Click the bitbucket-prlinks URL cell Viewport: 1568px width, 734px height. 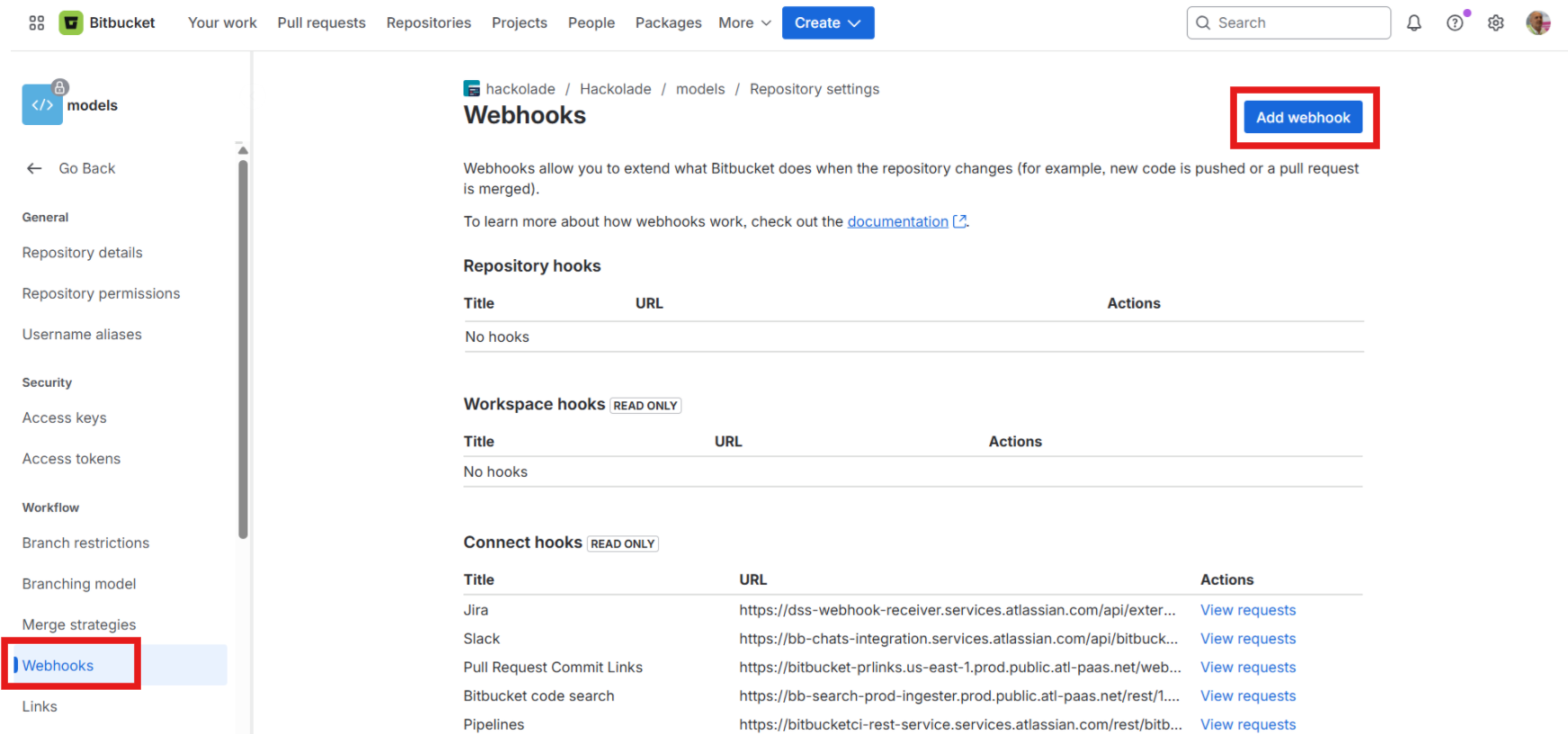(960, 667)
